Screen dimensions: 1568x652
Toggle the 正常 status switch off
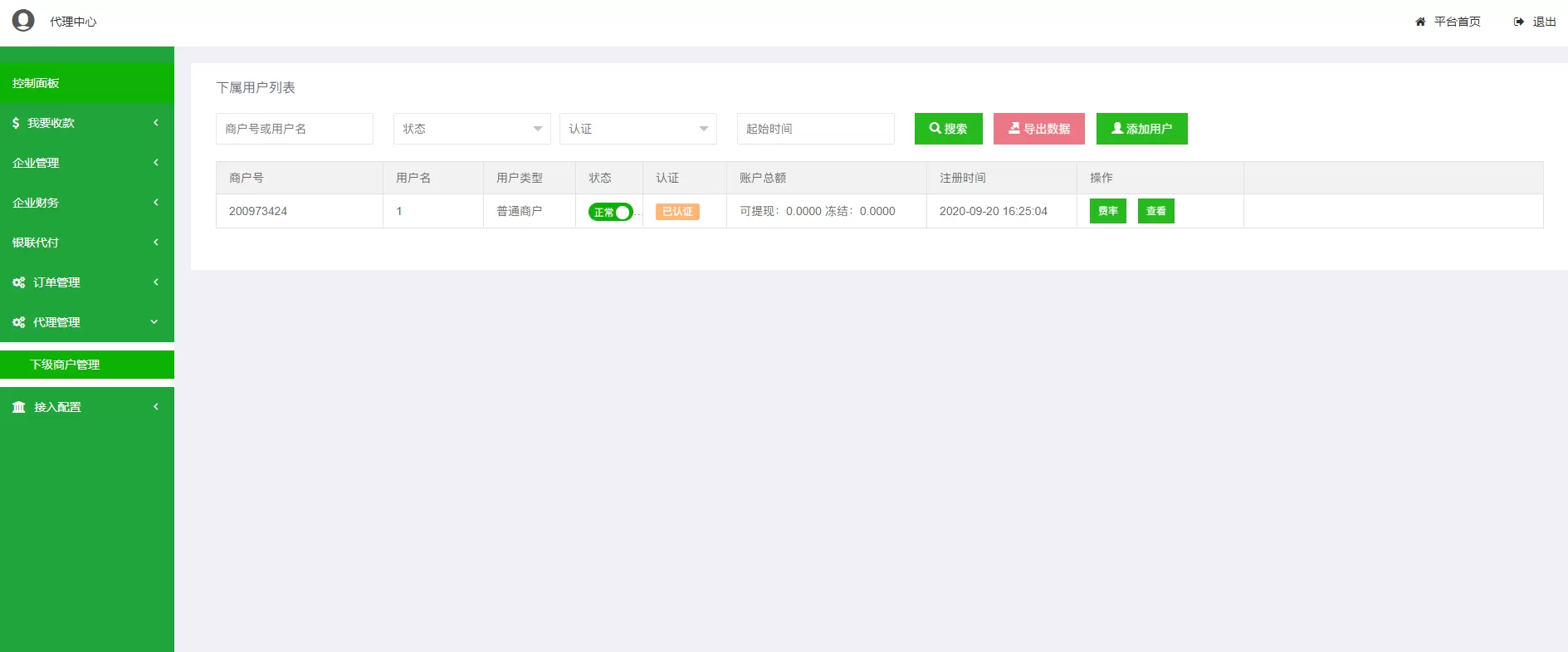click(611, 212)
